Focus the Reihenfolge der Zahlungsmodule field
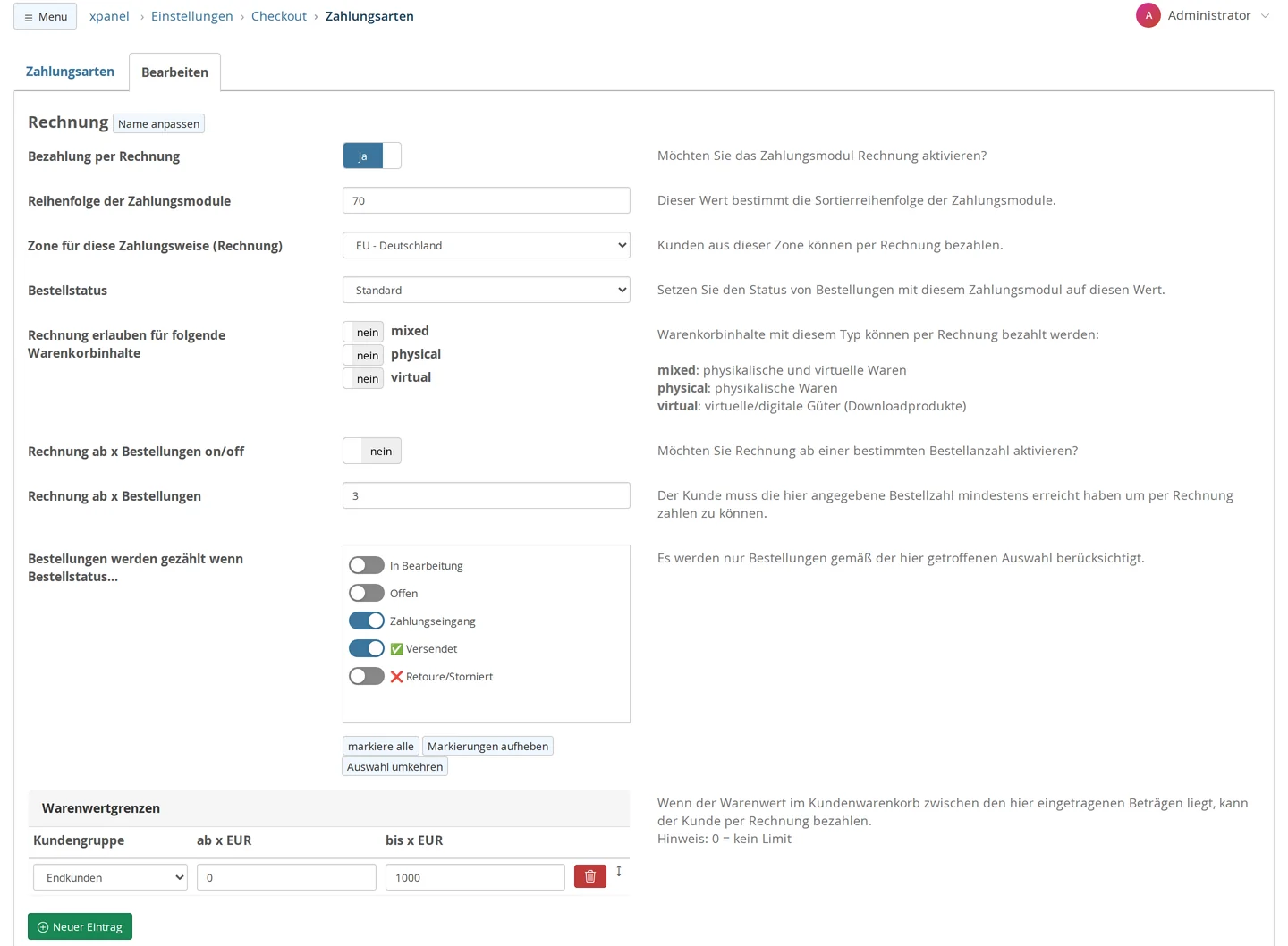This screenshot has height=946, width=1288. [x=487, y=200]
